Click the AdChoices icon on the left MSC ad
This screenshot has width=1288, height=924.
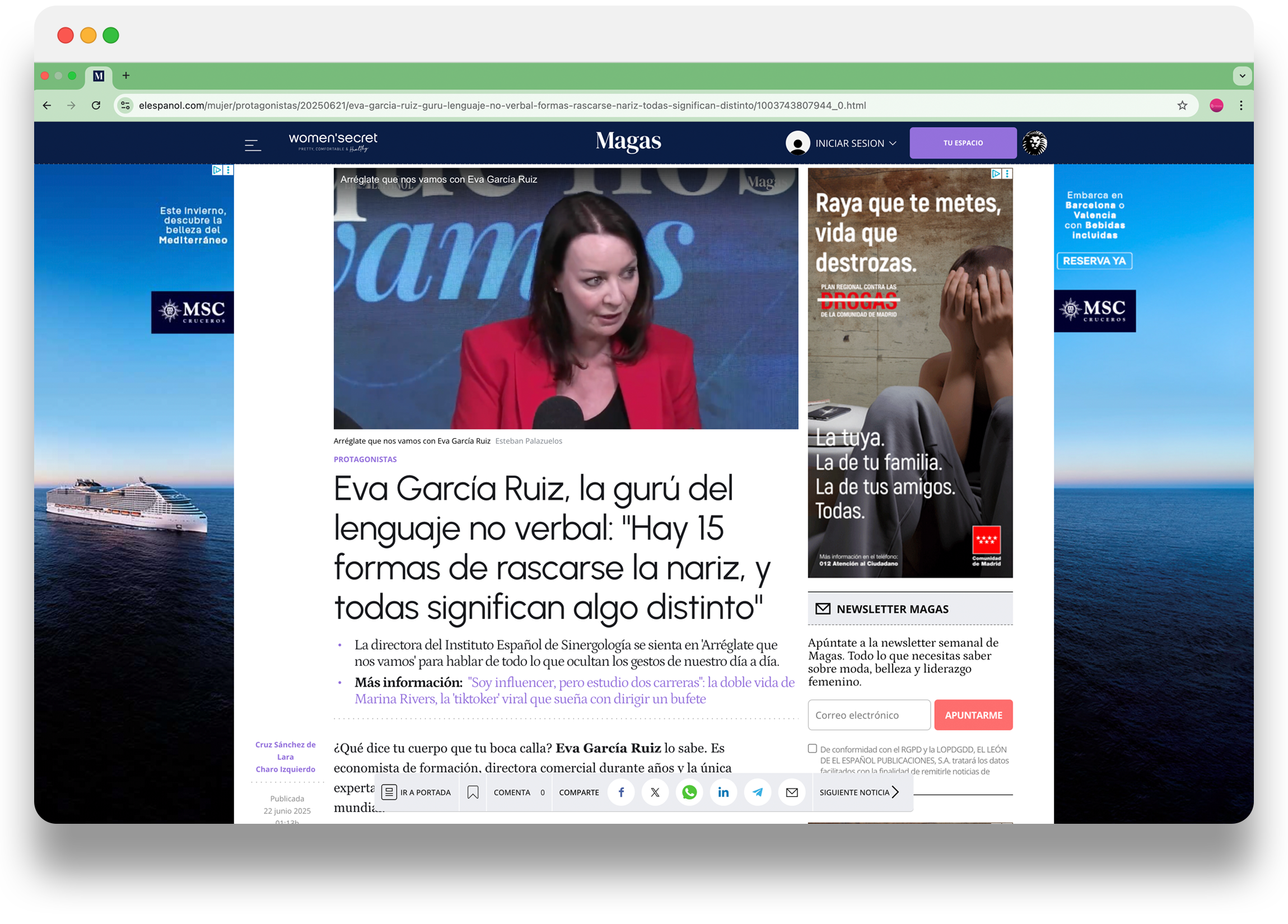click(x=217, y=170)
